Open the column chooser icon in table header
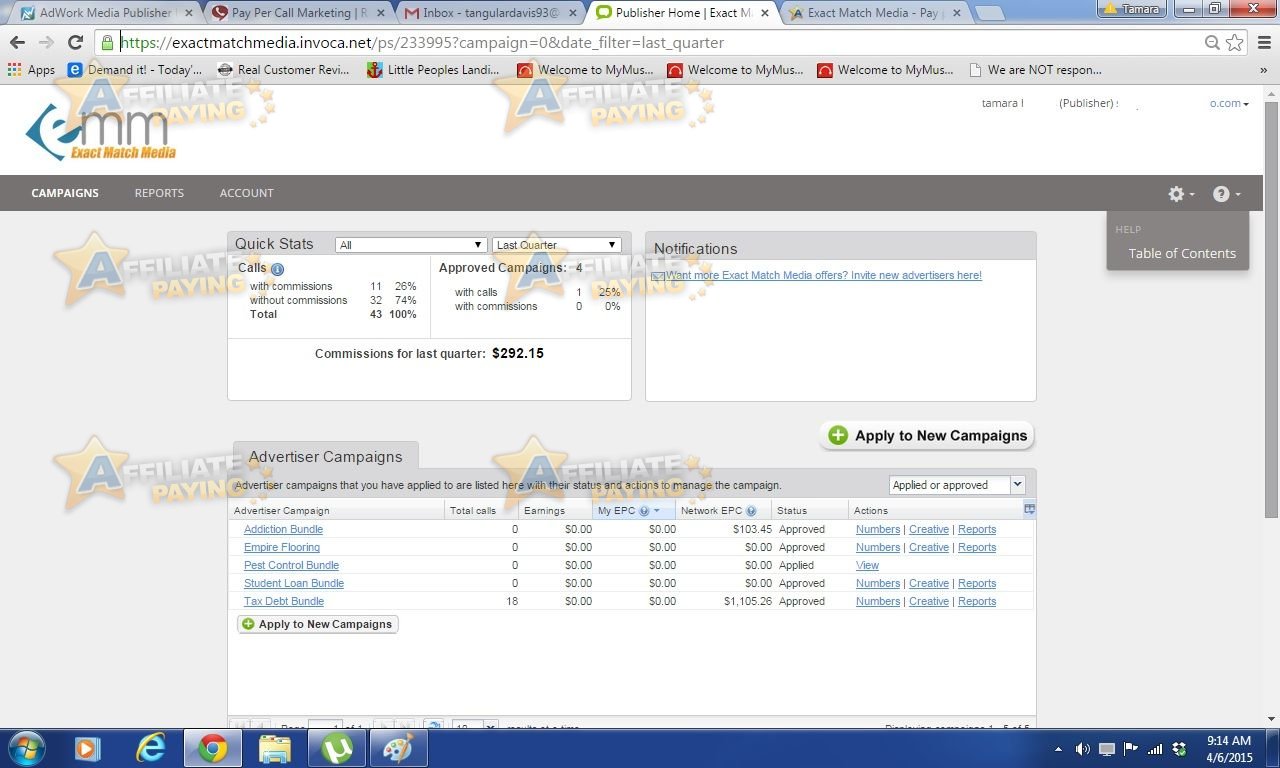This screenshot has height=768, width=1280. [x=1029, y=510]
